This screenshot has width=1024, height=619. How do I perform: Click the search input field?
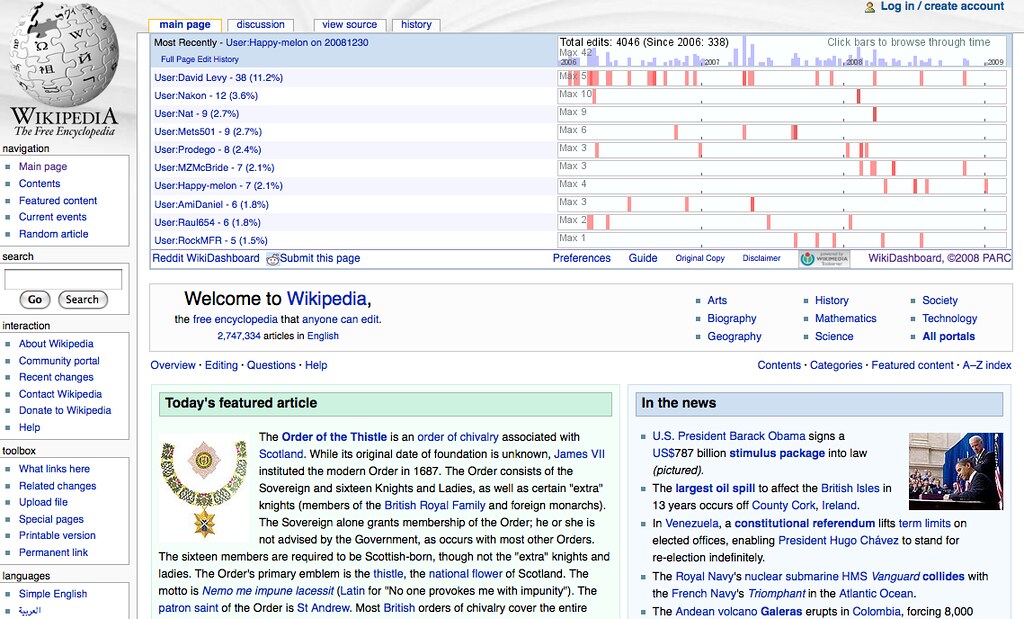[63, 279]
